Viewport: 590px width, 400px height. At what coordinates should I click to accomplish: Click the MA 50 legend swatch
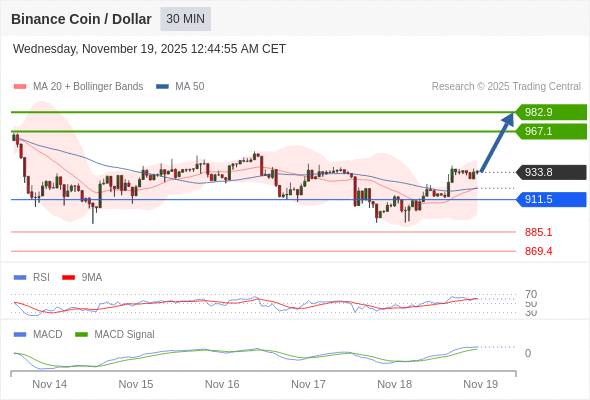click(162, 87)
